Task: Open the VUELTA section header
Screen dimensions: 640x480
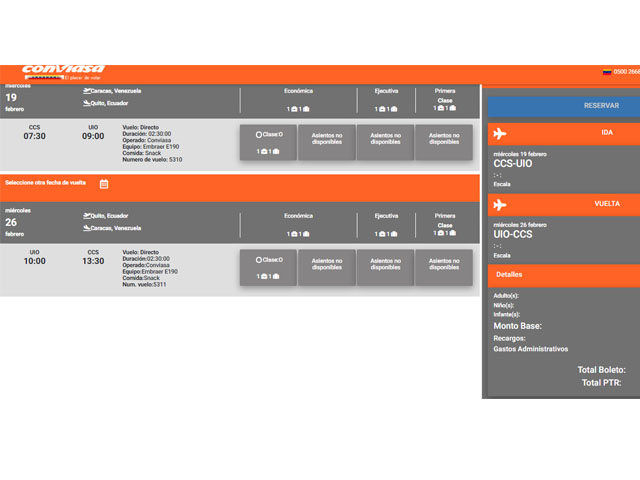Action: [564, 204]
